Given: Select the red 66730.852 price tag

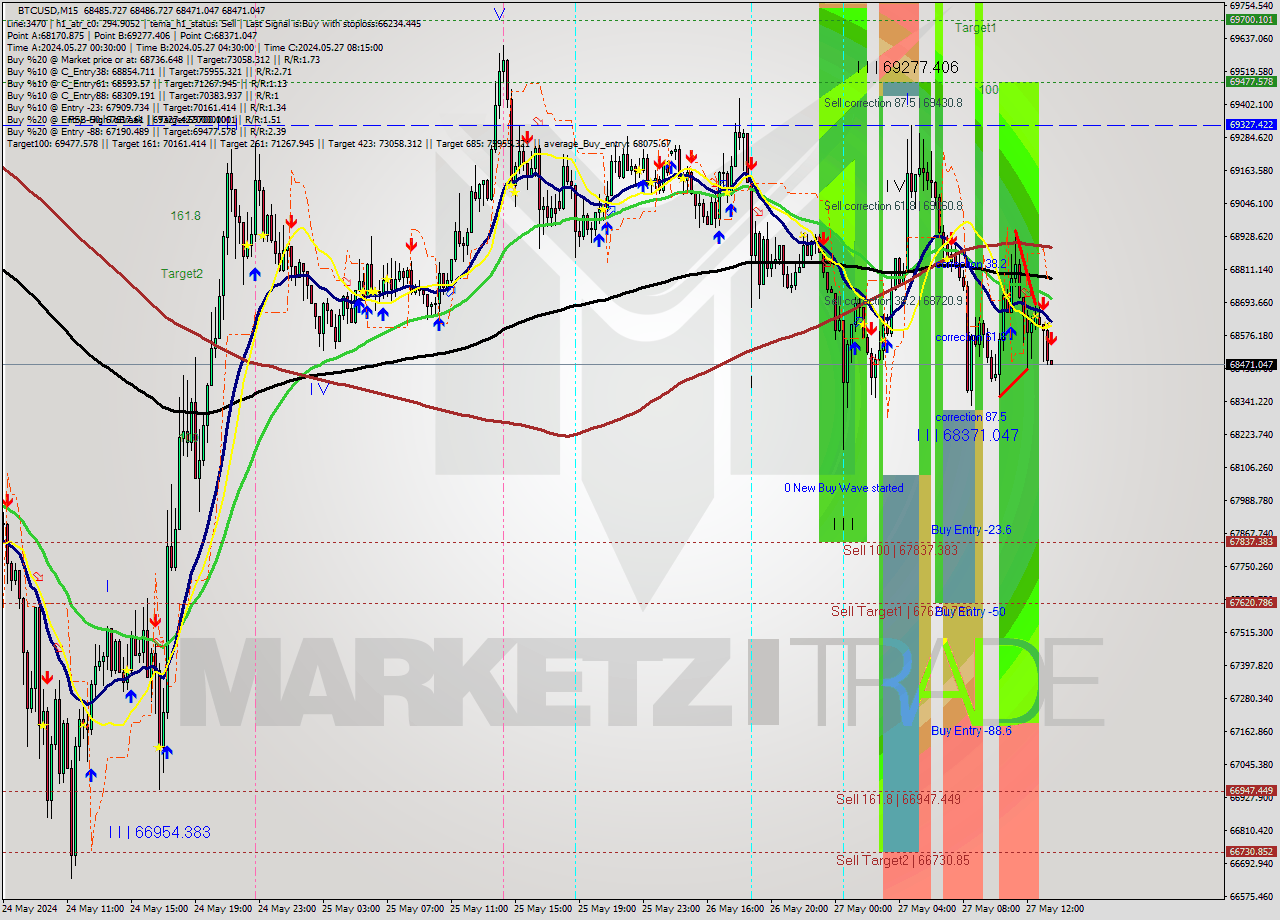Looking at the screenshot, I should (1250, 852).
